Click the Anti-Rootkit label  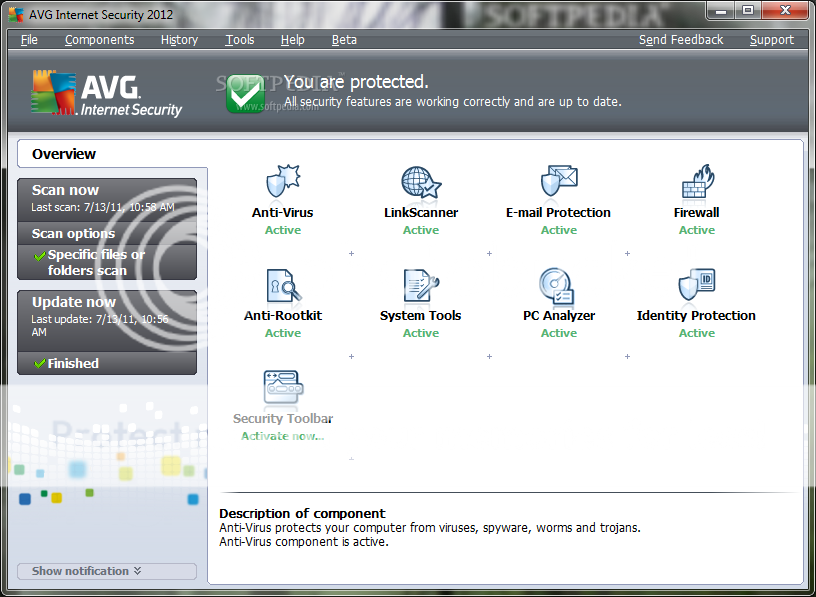coord(283,315)
